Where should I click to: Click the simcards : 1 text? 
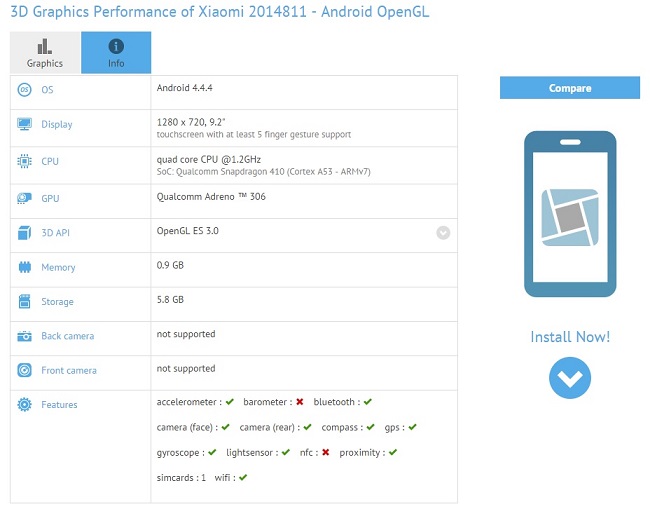181,478
